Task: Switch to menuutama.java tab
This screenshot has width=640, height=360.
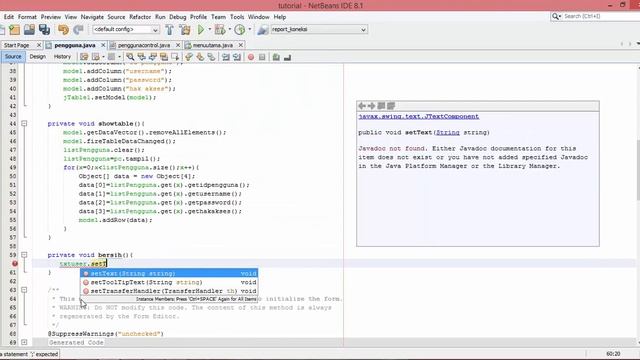Action: click(x=213, y=45)
